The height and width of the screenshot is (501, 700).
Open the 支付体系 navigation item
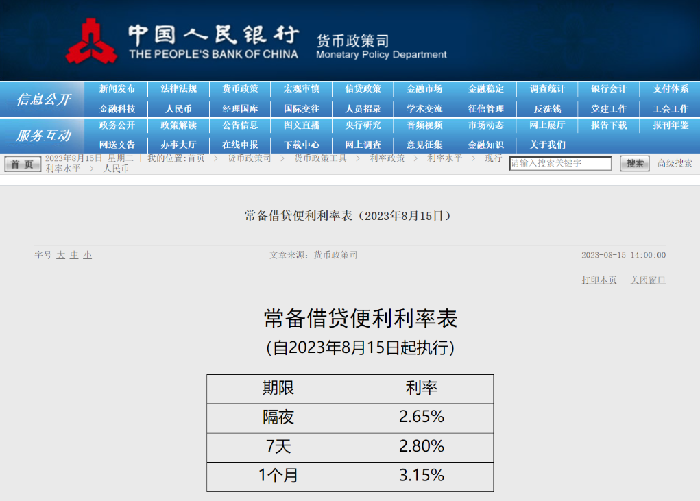point(670,90)
